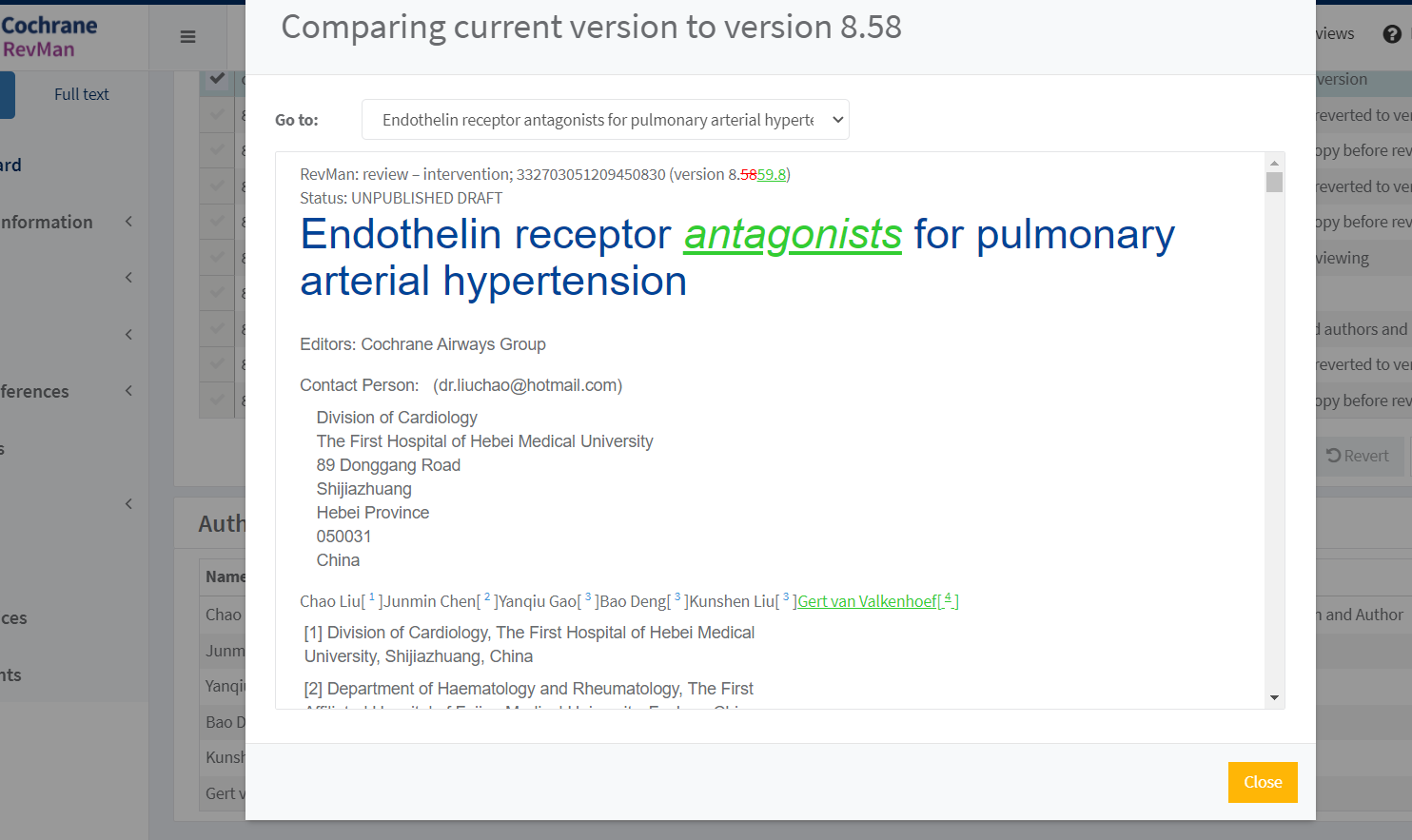Expand the Information sidebar section chevron
1412x840 pixels.
128,222
